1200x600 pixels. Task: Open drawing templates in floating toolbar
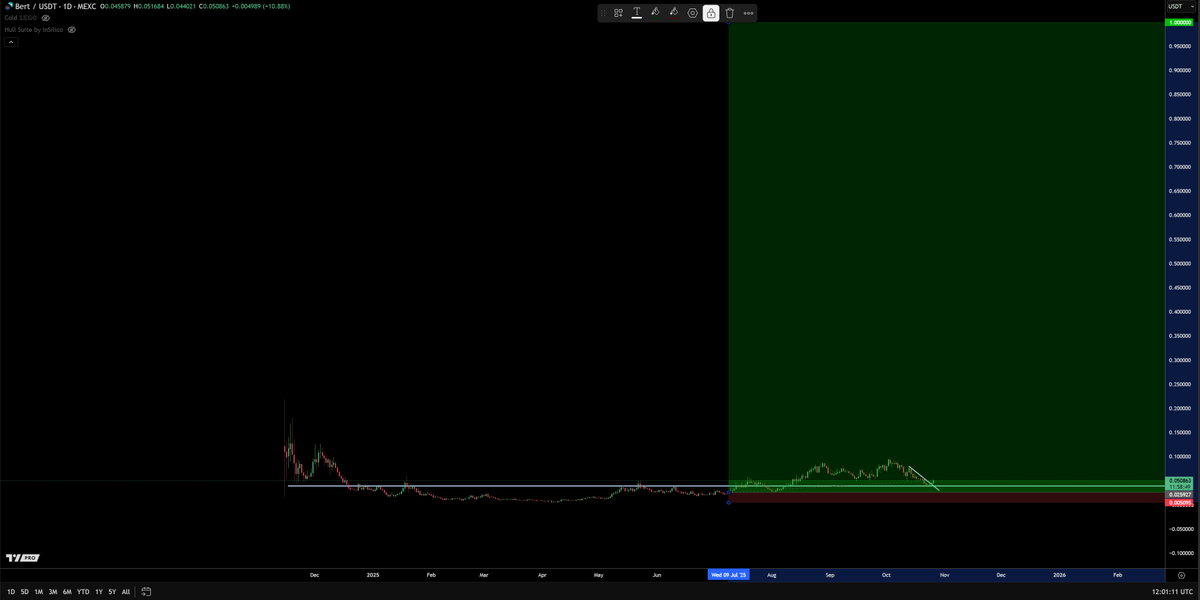pyautogui.click(x=618, y=13)
